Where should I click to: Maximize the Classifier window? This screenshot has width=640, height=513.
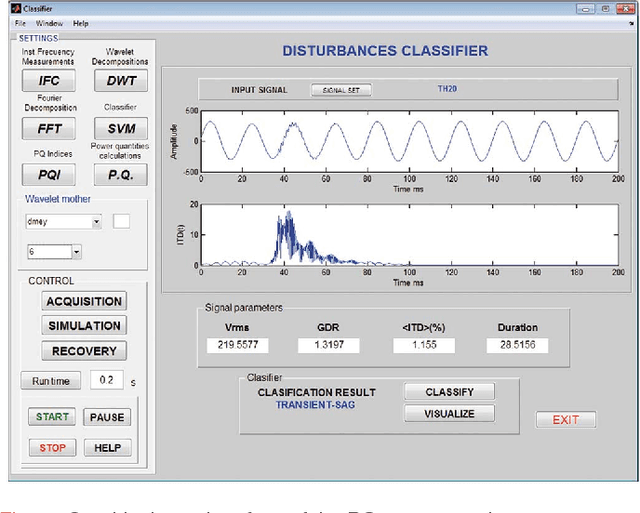click(605, 9)
